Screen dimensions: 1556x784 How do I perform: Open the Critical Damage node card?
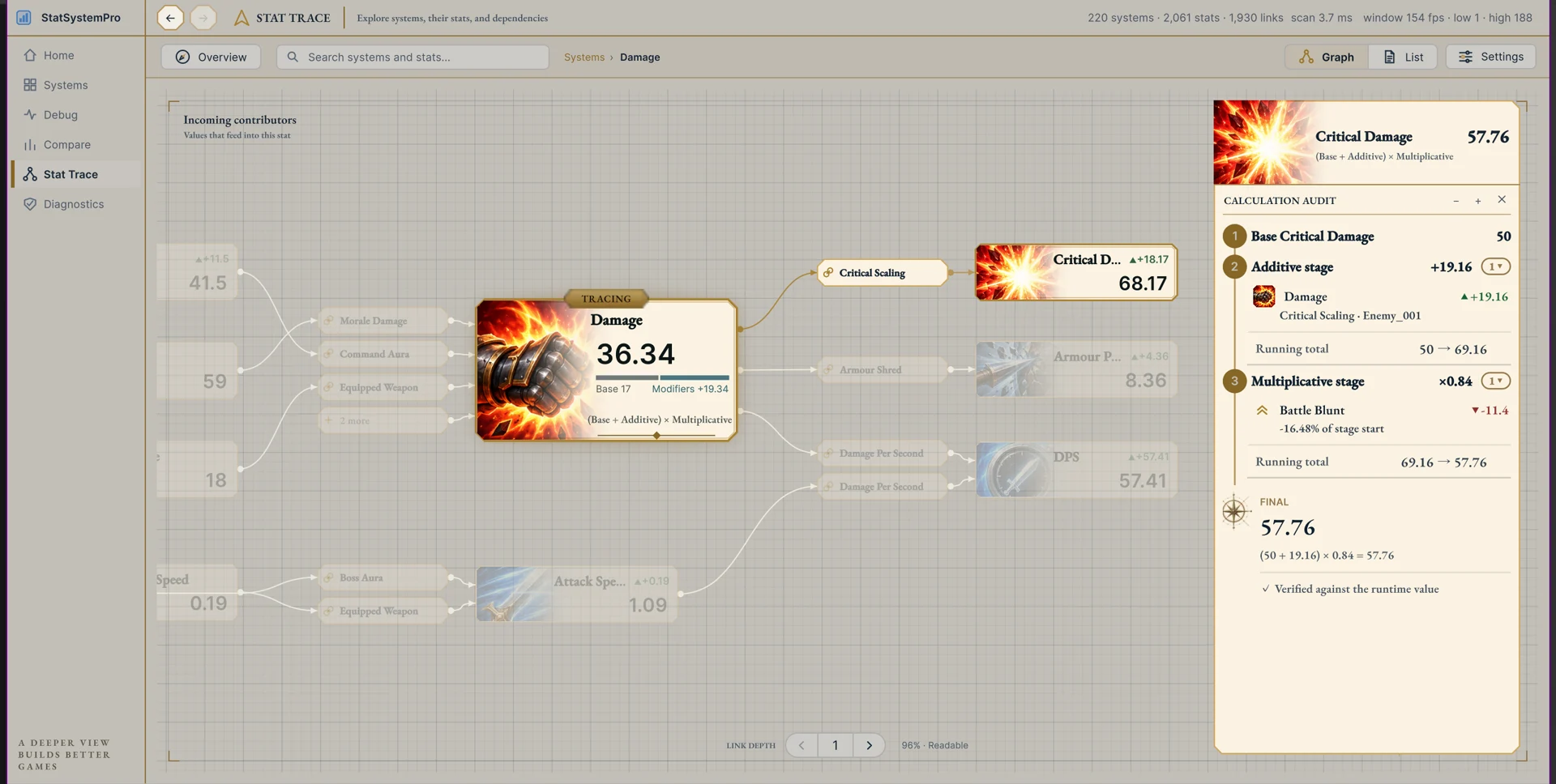tap(1075, 273)
